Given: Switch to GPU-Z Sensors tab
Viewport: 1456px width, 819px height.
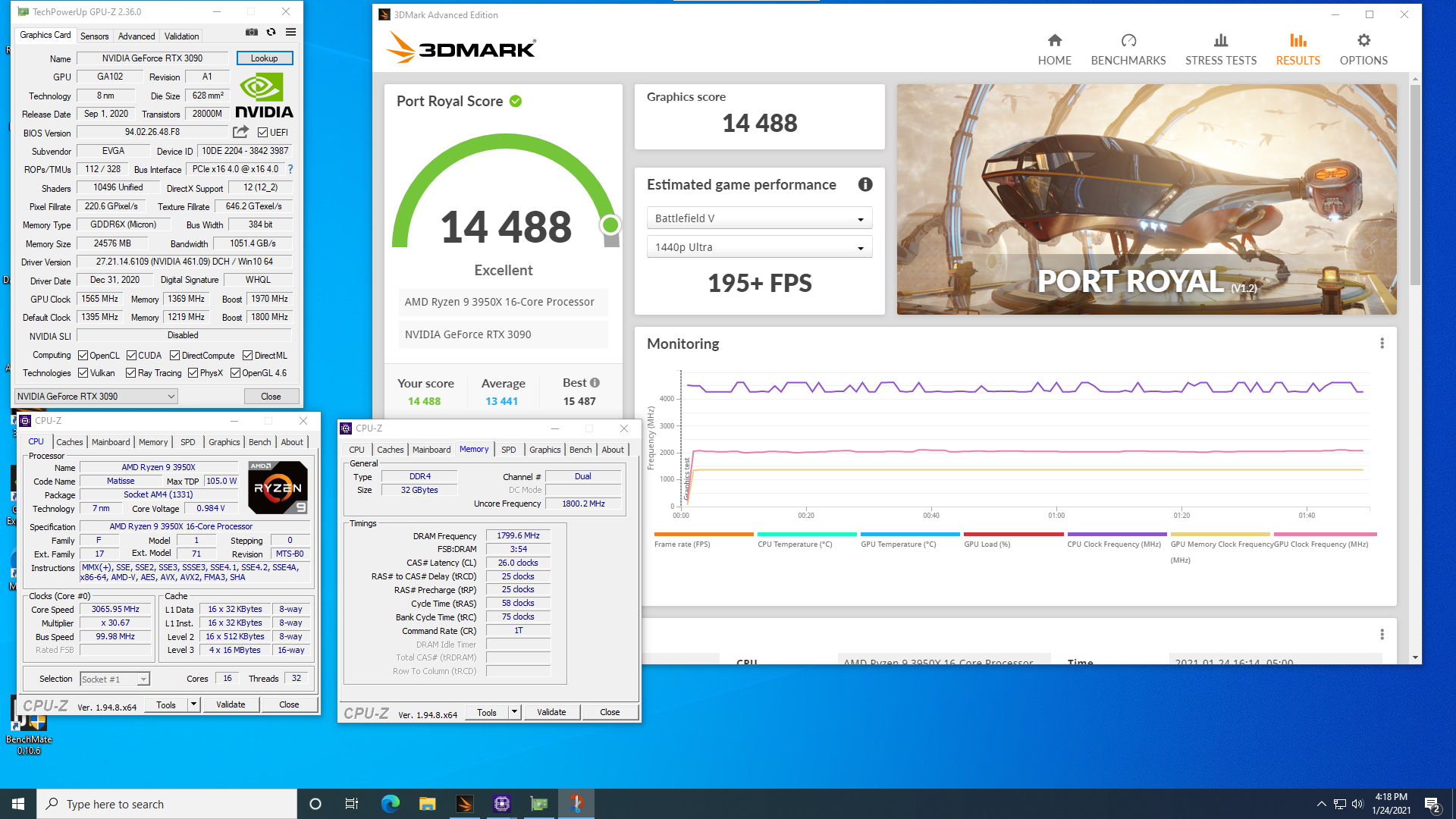Looking at the screenshot, I should (94, 36).
